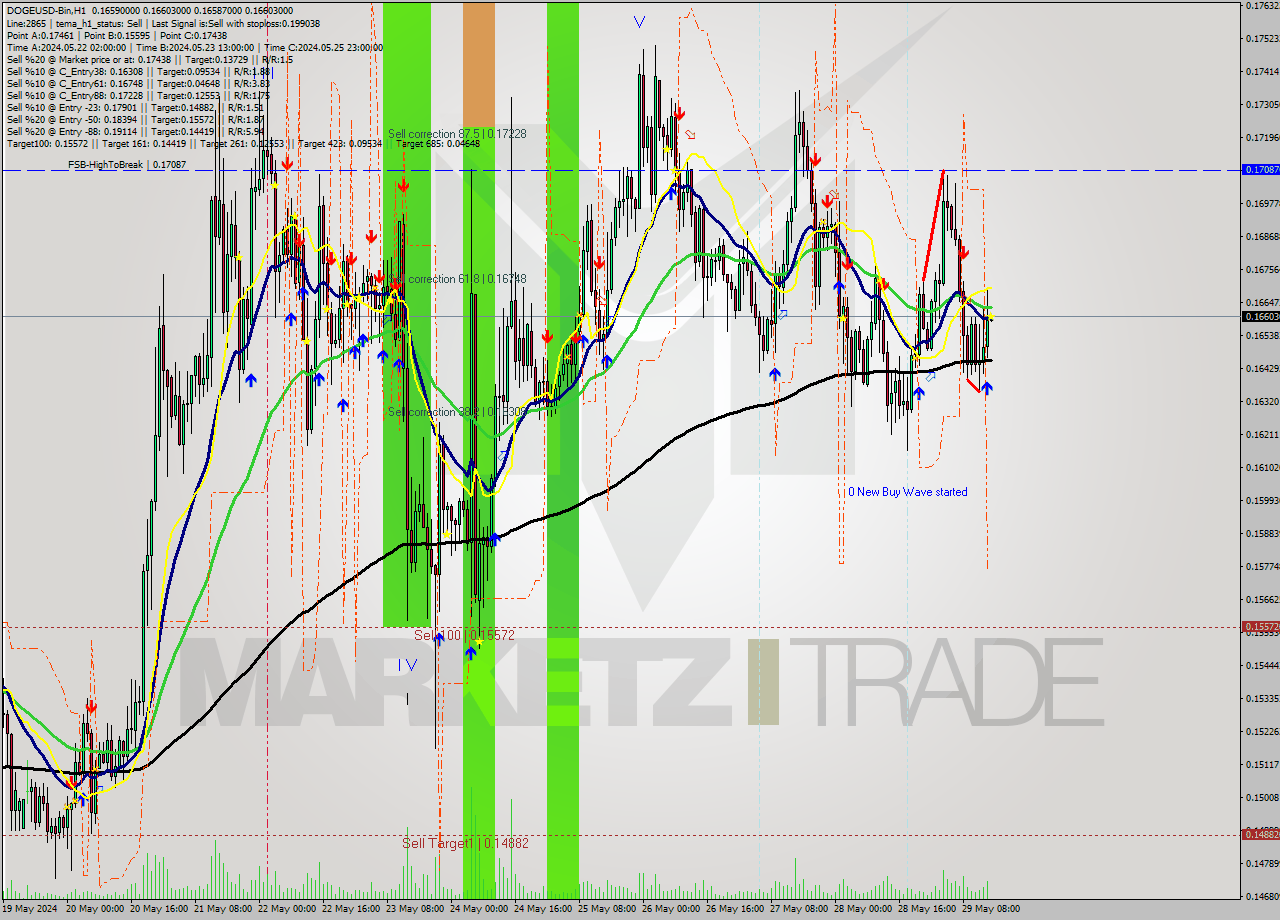This screenshot has height=920, width=1280.
Task: Click the '24 May 16:00' time label
Action: [542, 909]
